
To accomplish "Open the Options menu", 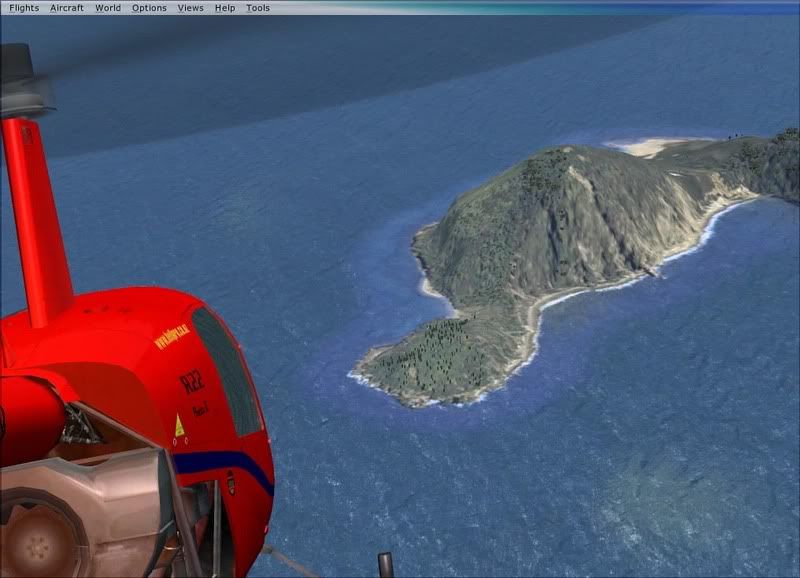I will click(x=149, y=8).
